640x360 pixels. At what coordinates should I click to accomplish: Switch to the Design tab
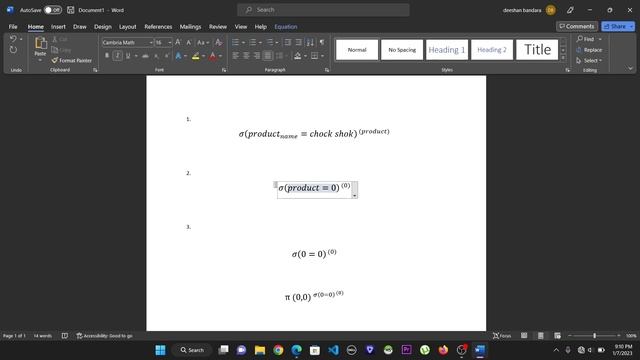(102, 27)
